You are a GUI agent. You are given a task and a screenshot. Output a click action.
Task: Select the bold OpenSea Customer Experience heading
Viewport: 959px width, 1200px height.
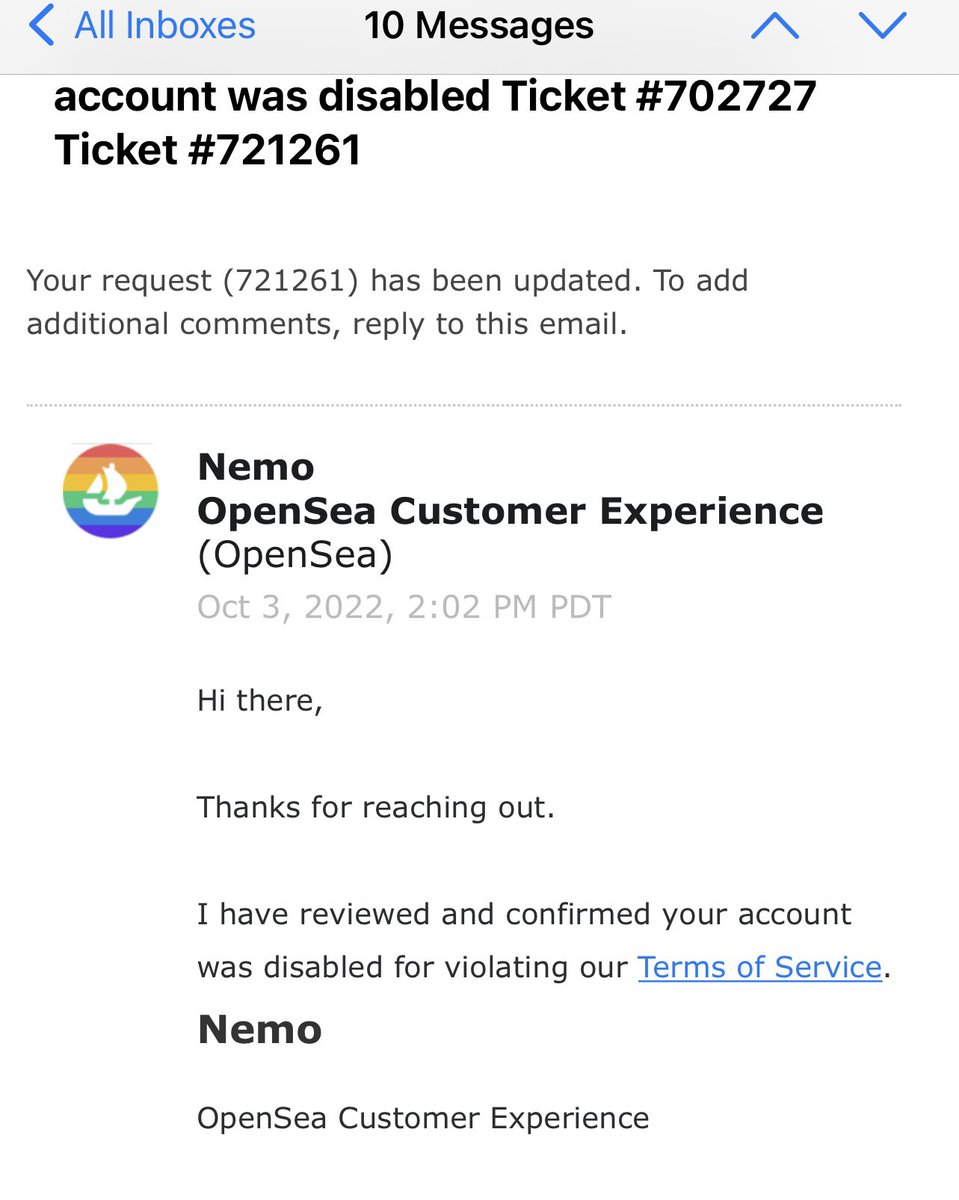pyautogui.click(x=510, y=511)
